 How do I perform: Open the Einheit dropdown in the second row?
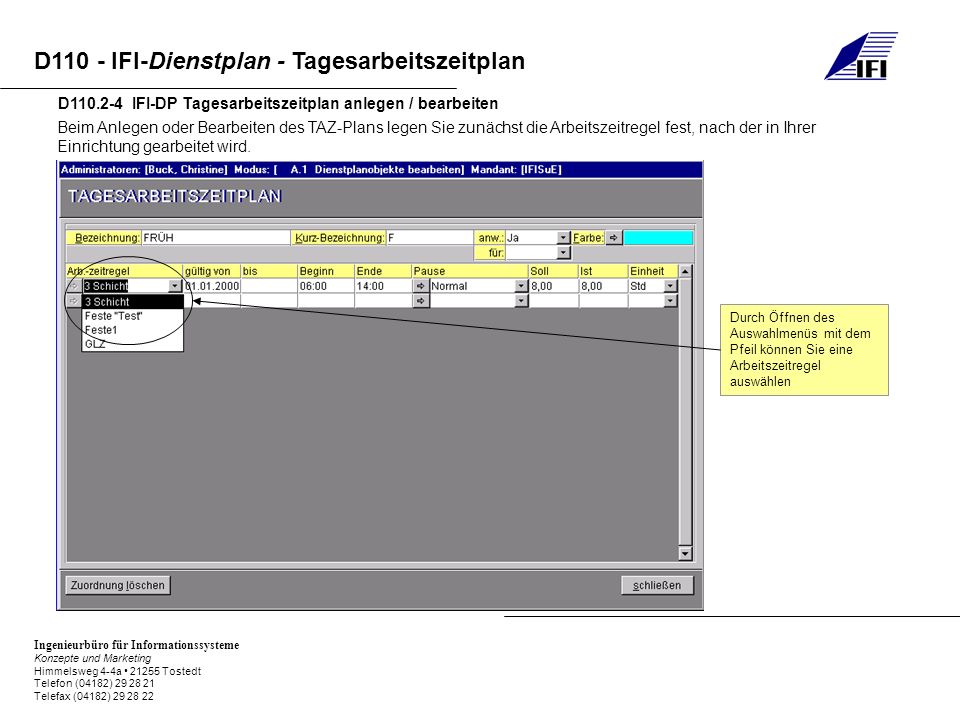670,301
